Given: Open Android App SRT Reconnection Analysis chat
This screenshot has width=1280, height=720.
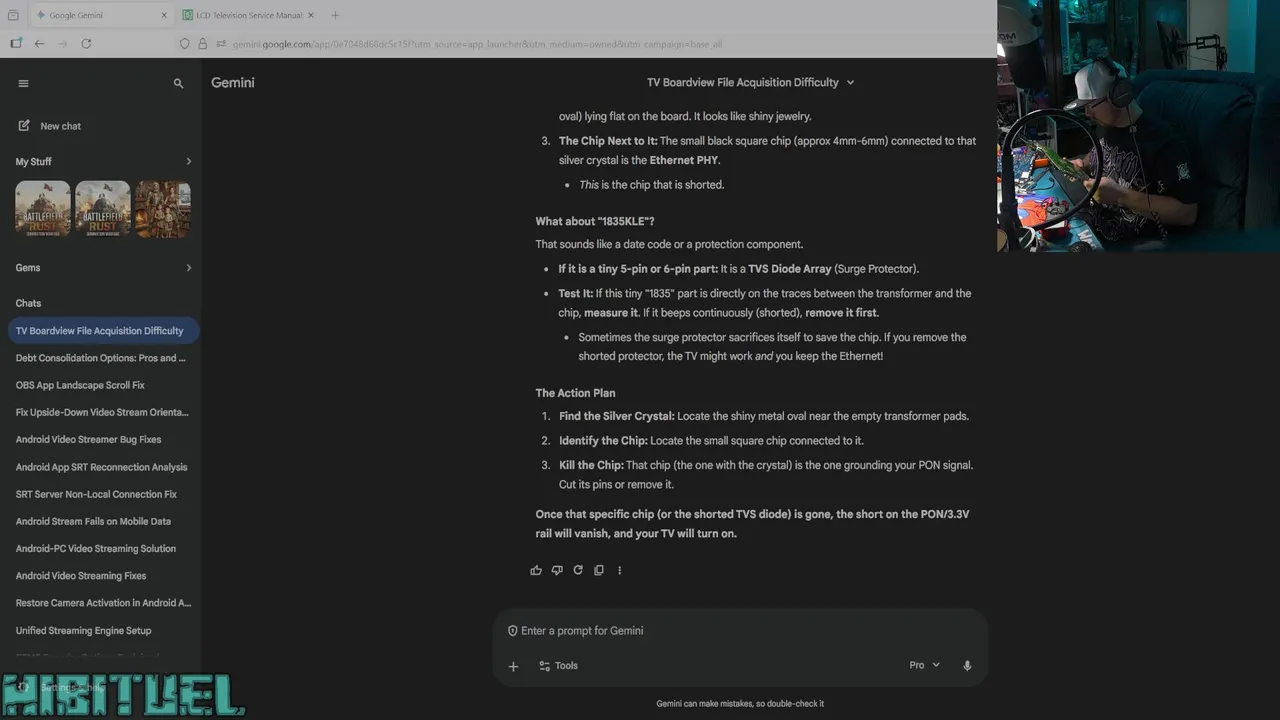Looking at the screenshot, I should tap(103, 467).
